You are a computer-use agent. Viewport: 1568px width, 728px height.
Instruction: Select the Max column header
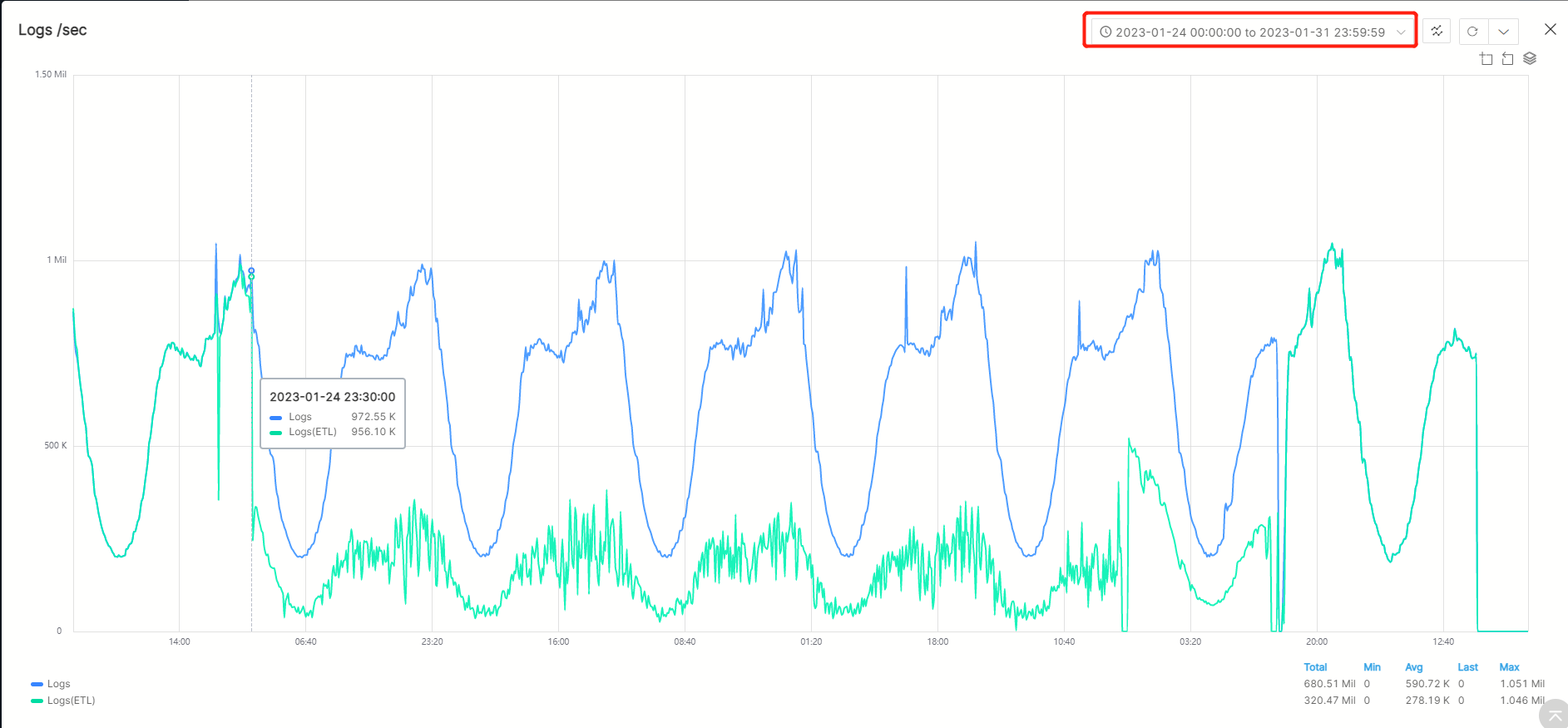pos(1509,667)
